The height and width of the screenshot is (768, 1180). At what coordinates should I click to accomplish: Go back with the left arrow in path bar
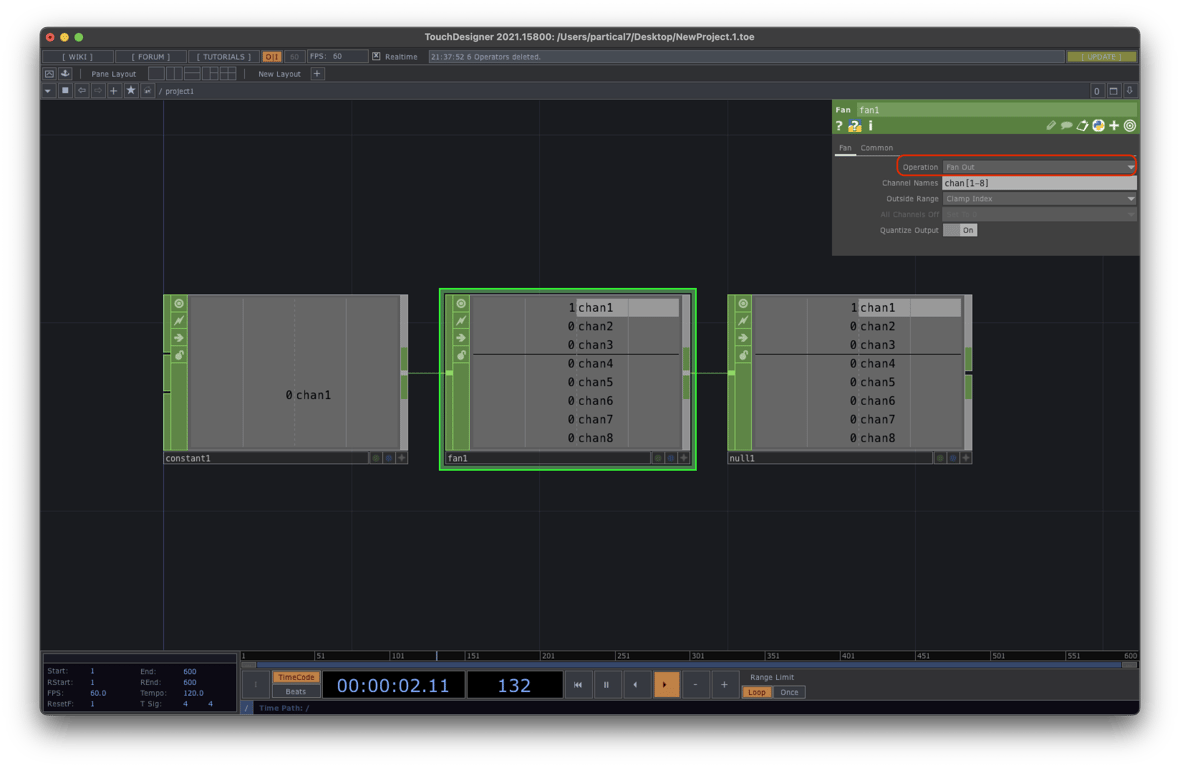tap(82, 91)
